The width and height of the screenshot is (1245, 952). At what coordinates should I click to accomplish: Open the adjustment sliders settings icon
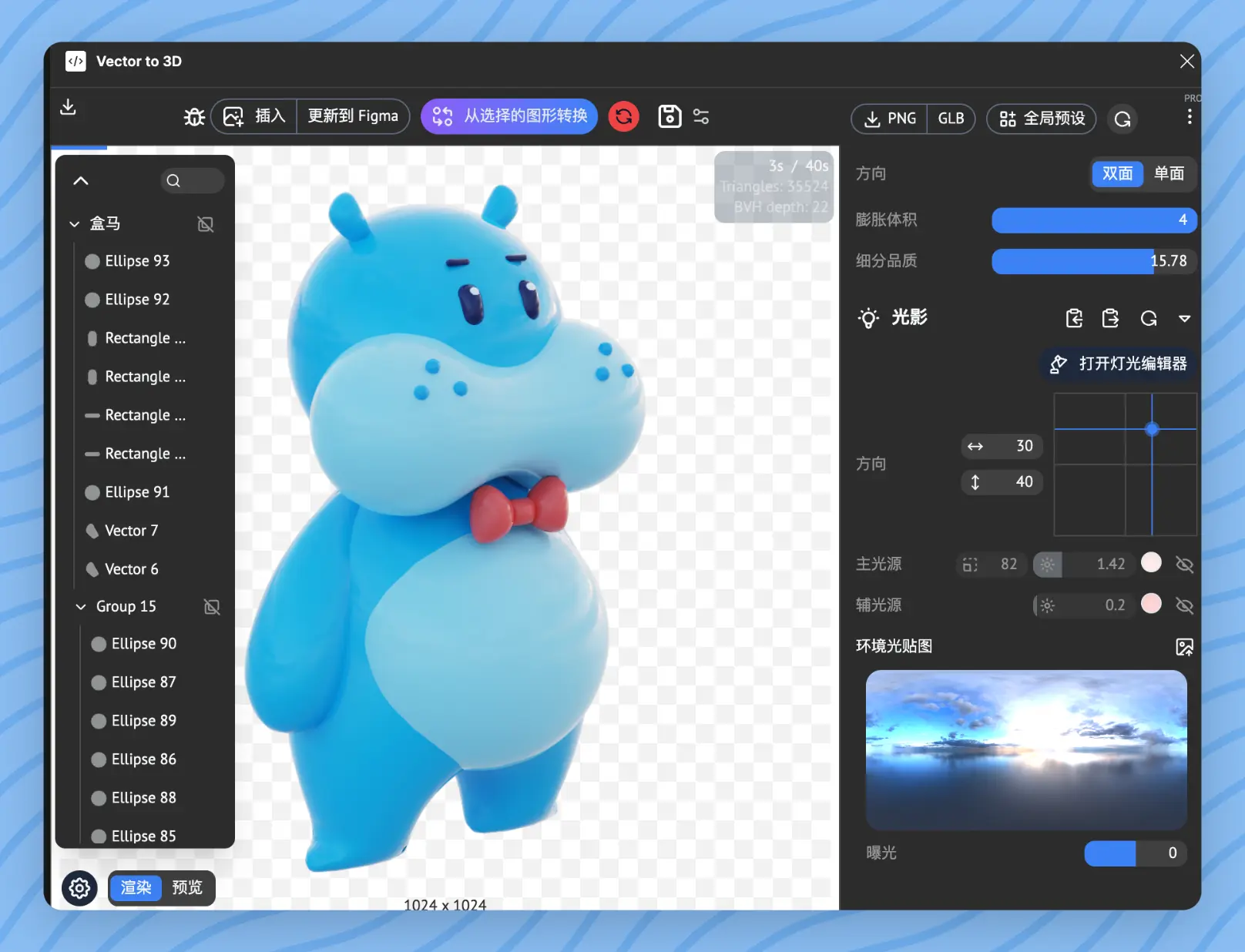[701, 116]
